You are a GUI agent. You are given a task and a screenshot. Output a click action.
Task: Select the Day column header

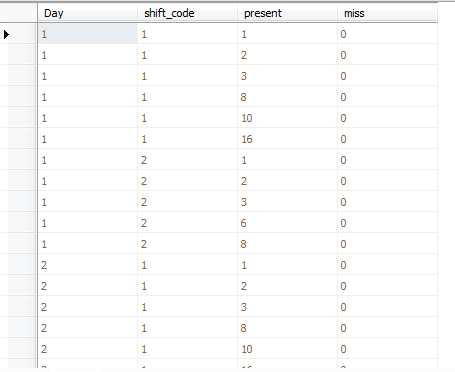coord(87,13)
